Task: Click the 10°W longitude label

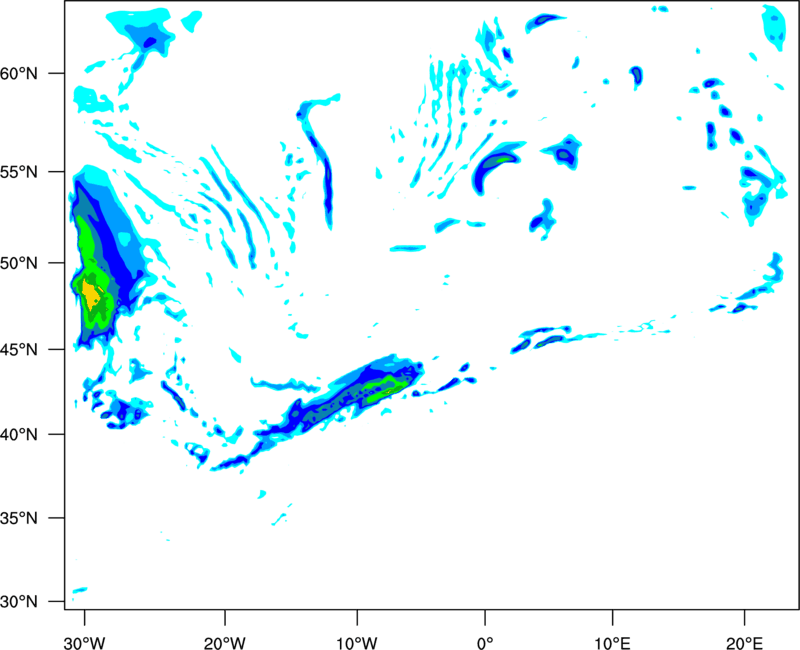Action: (357, 643)
